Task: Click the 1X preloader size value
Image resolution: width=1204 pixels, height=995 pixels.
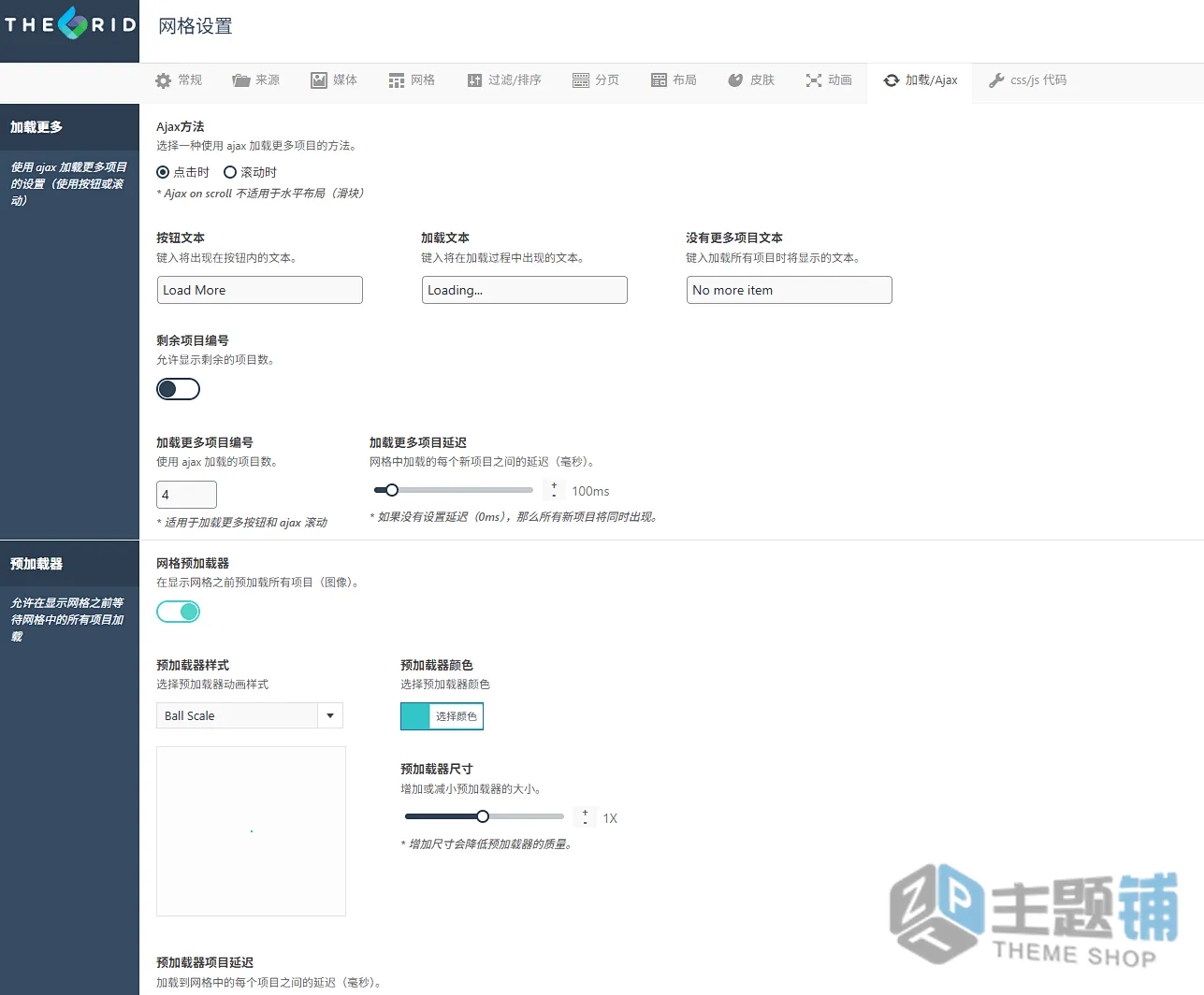Action: (610, 818)
